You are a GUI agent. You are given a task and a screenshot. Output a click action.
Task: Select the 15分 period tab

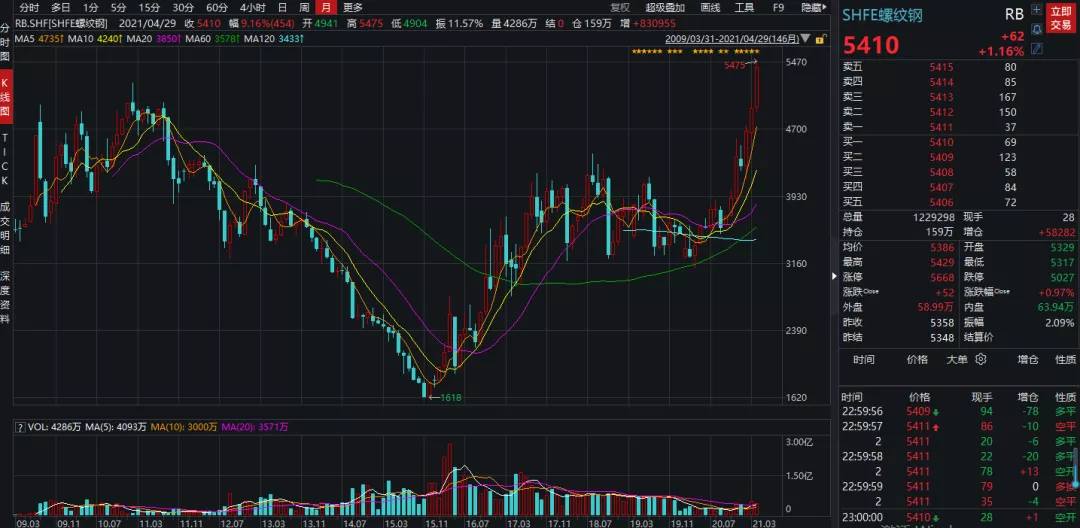(x=149, y=8)
